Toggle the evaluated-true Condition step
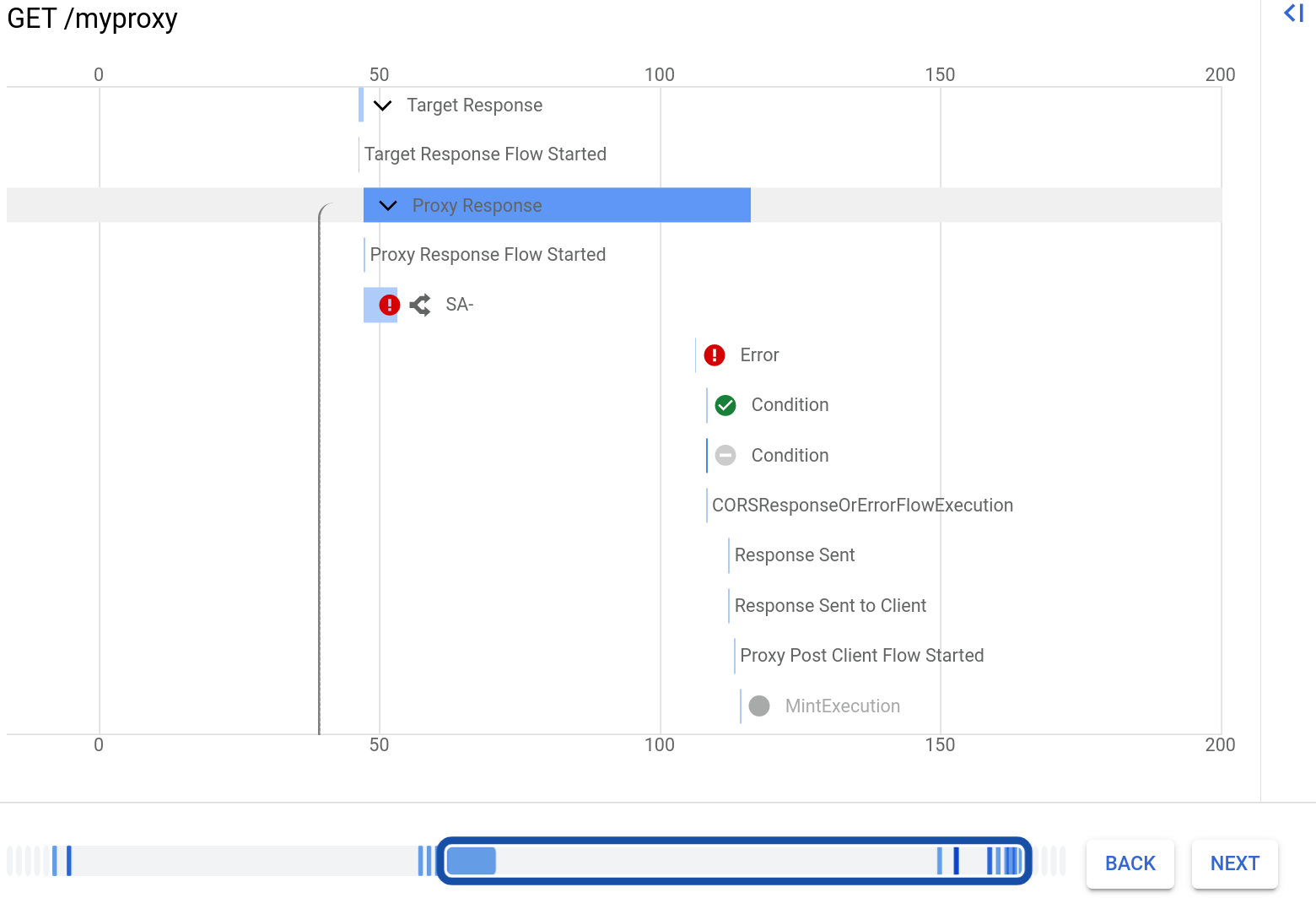 pos(790,405)
